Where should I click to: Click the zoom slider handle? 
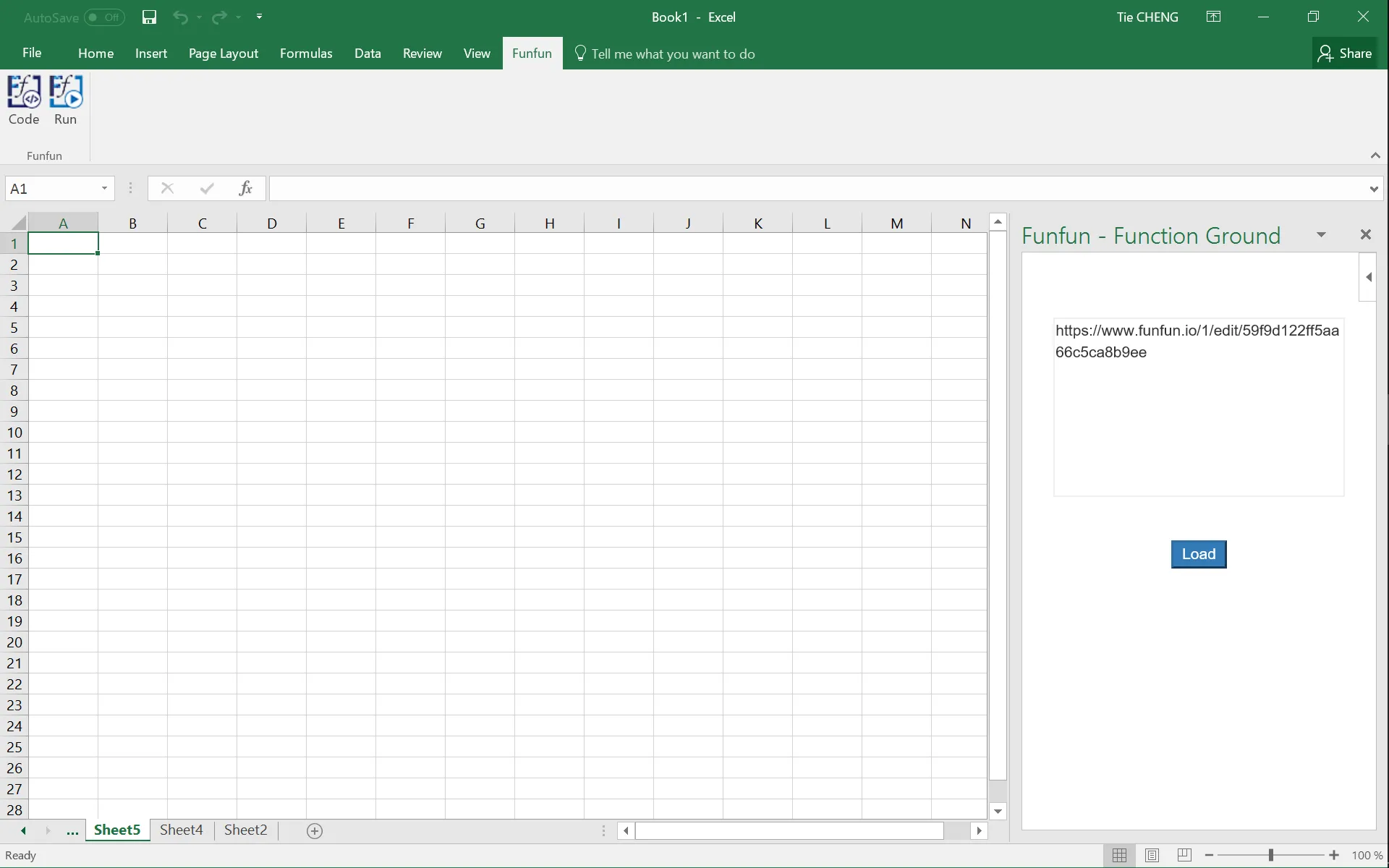point(1270,856)
